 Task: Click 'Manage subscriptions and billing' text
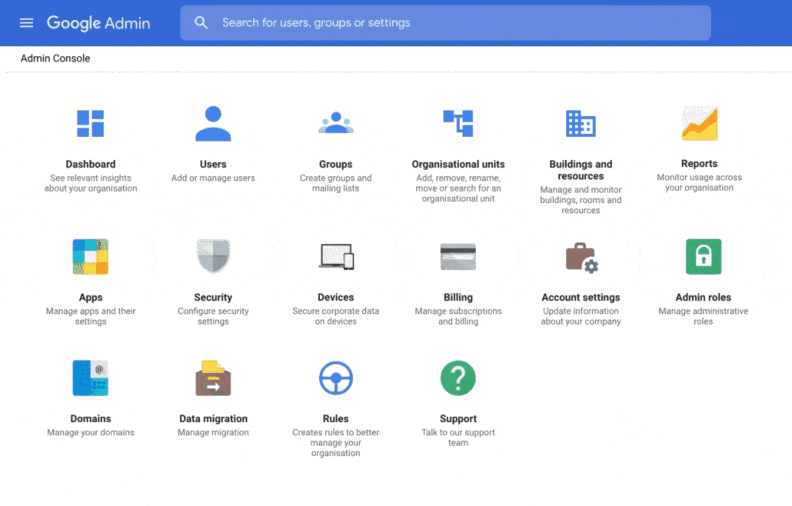458,317
